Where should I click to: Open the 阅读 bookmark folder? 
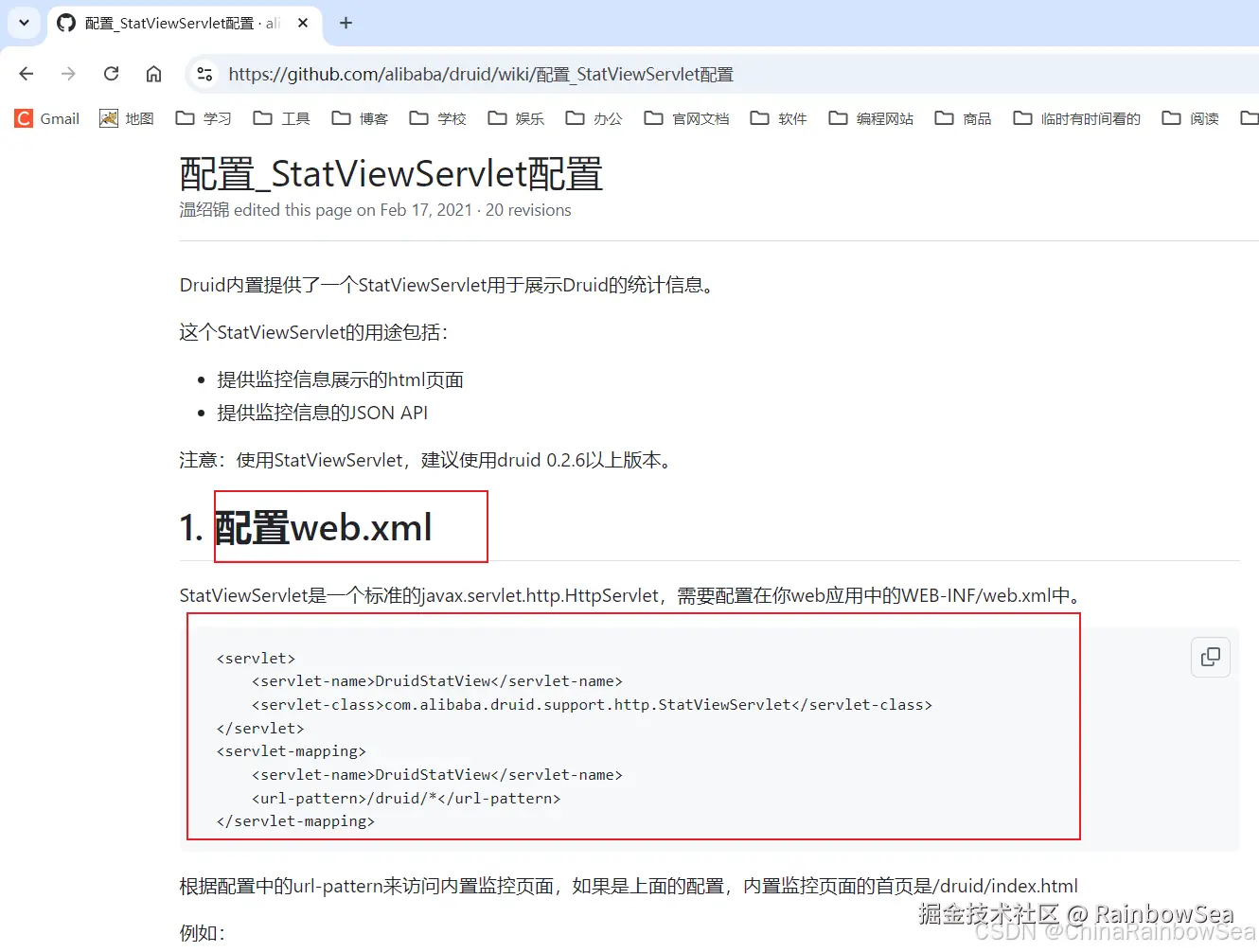tap(1191, 118)
